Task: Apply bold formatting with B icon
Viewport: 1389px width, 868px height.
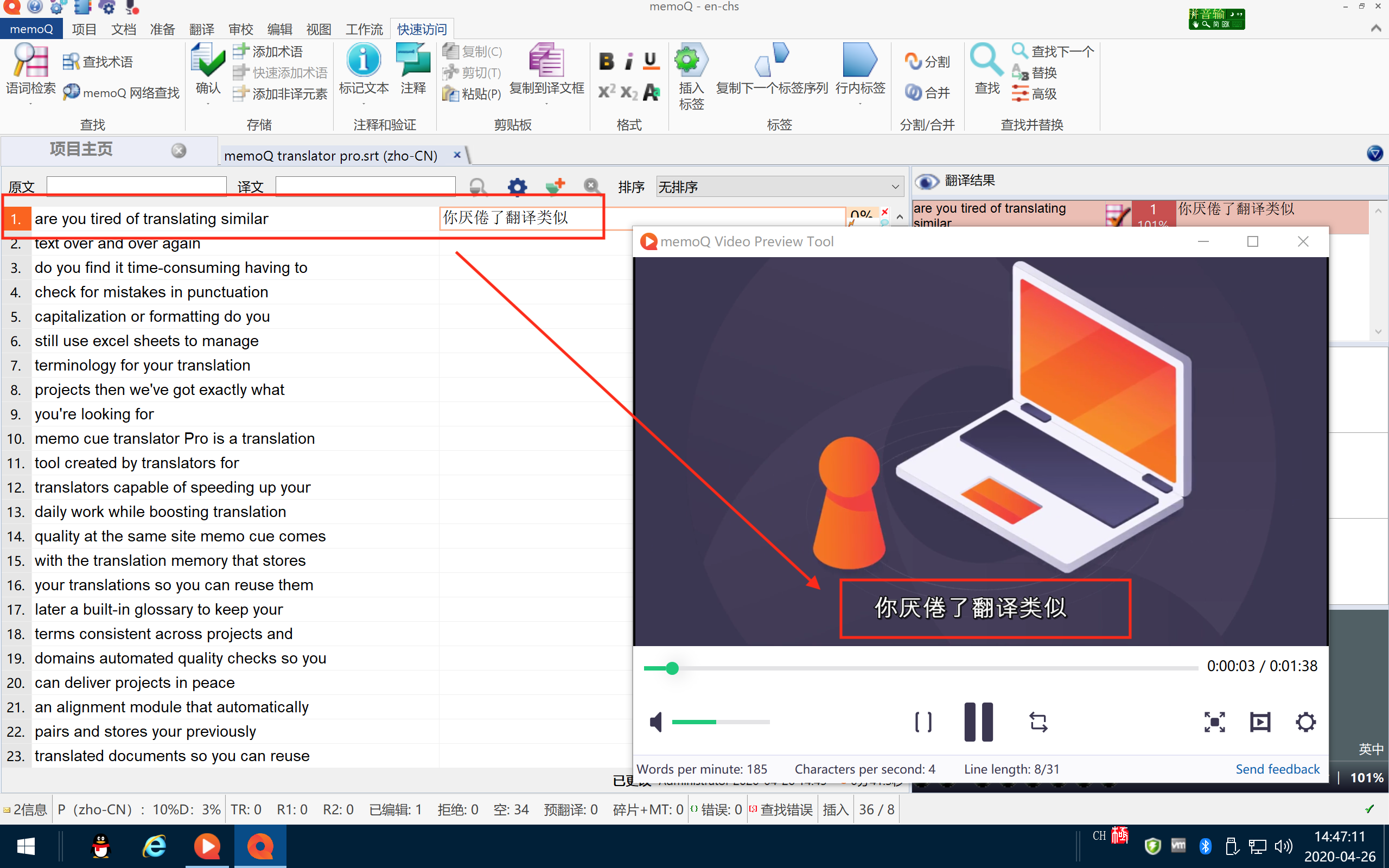Action: point(606,61)
